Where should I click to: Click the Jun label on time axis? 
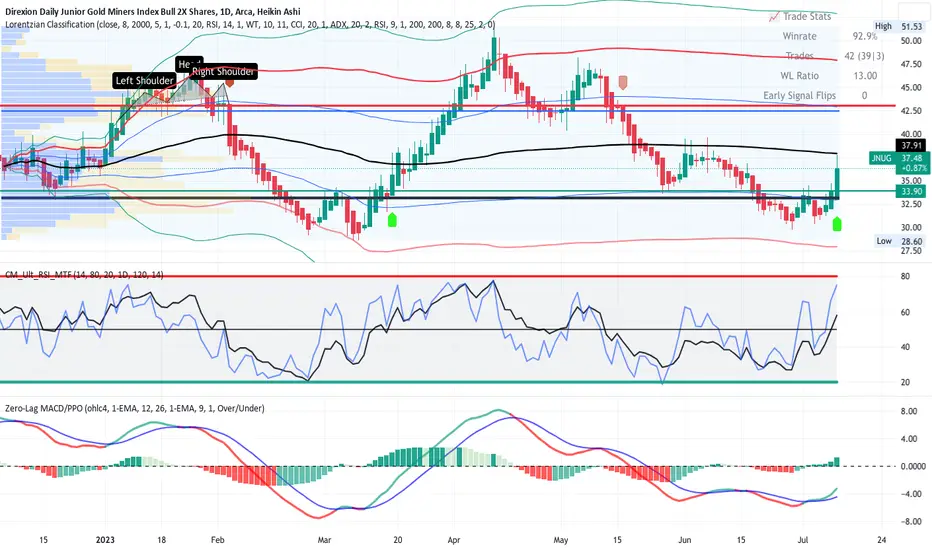685,540
